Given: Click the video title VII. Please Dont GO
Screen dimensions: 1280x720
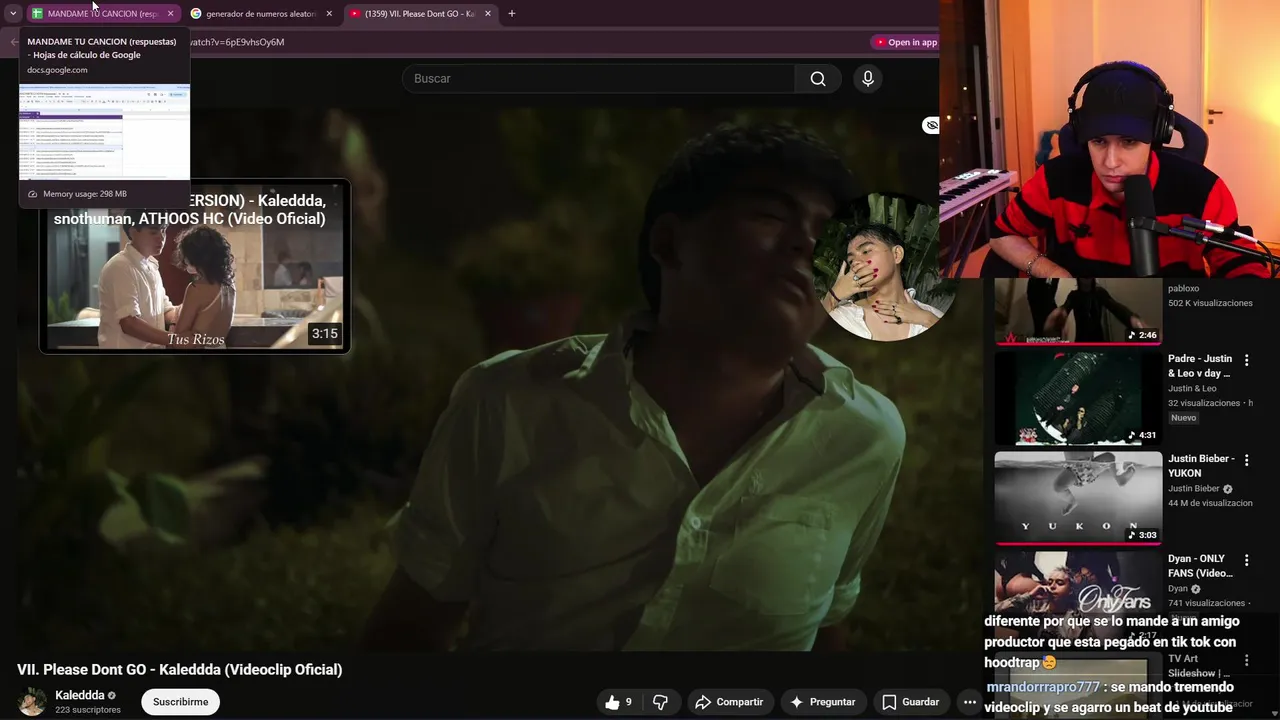Looking at the screenshot, I should pos(180,670).
